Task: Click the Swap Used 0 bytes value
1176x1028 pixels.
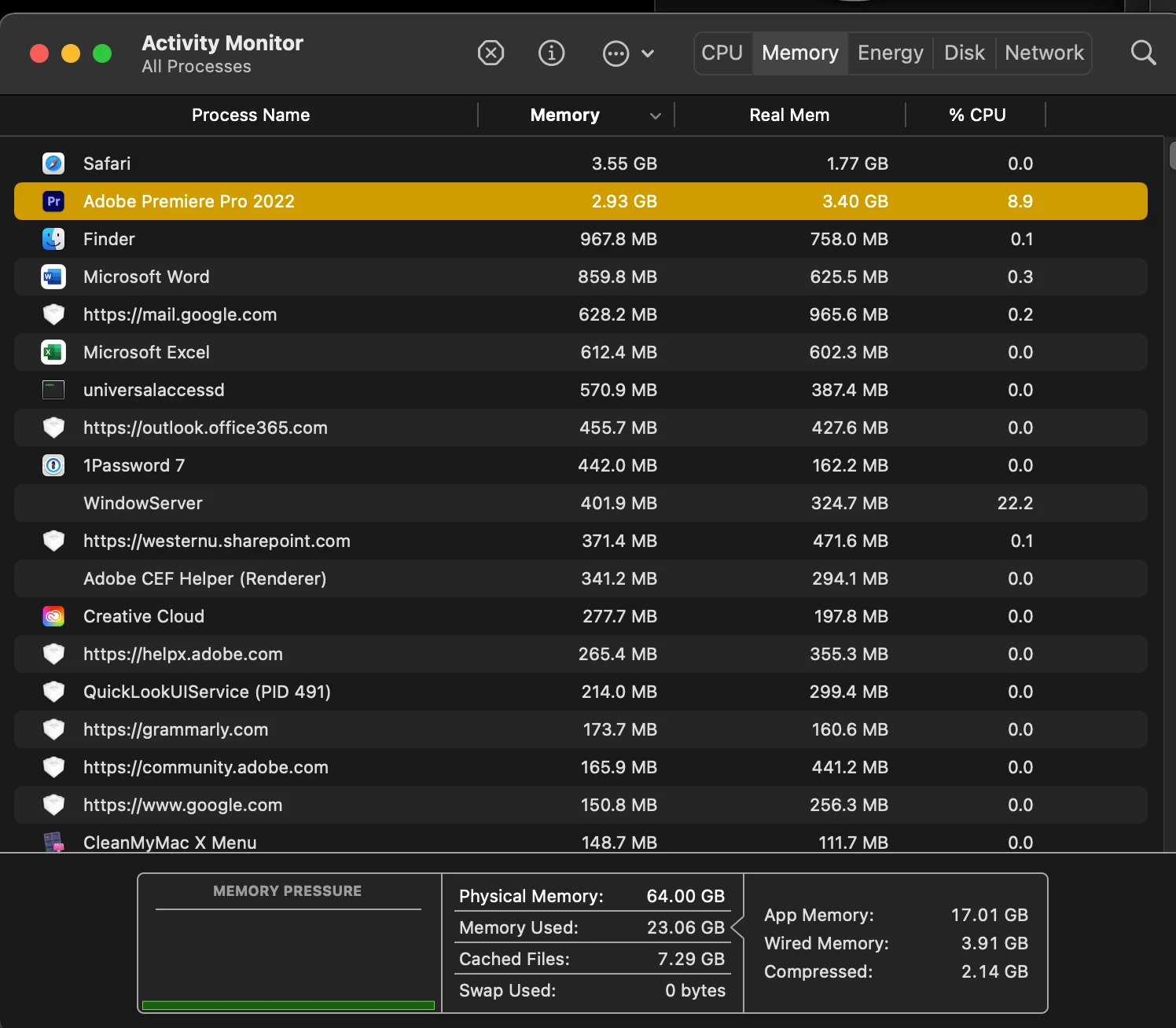Action: 695,990
